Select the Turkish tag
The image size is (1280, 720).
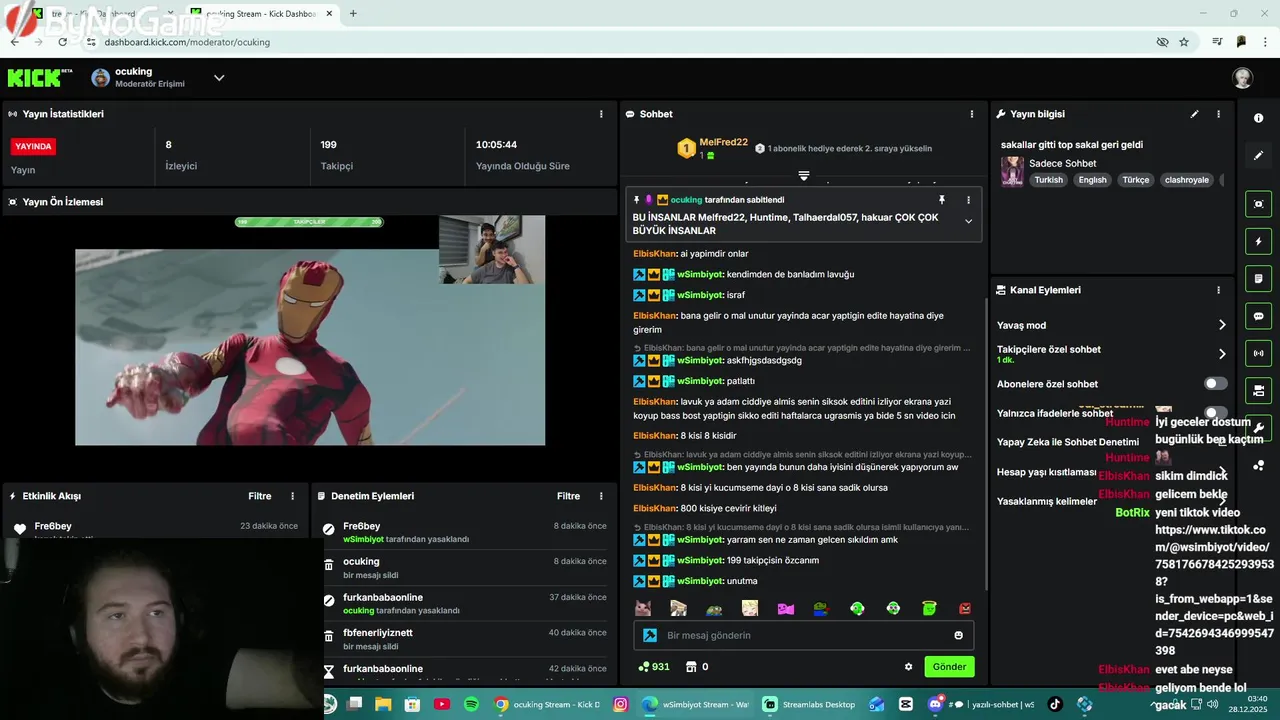1049,180
